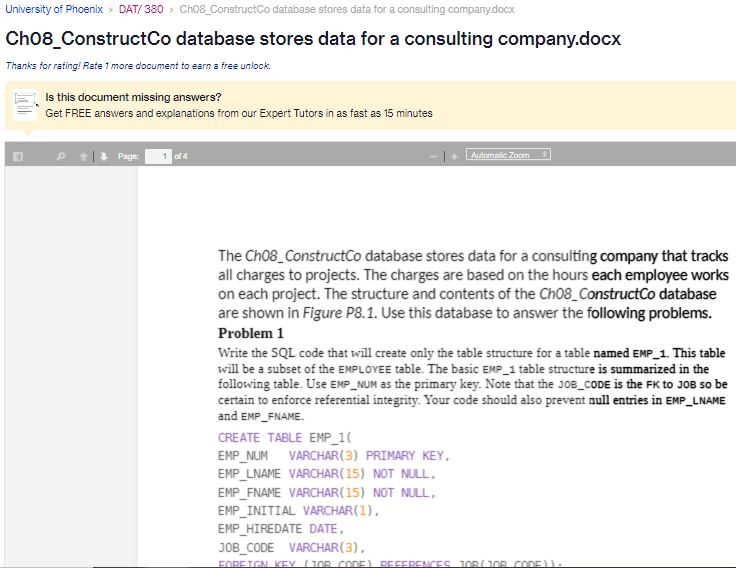The height and width of the screenshot is (568, 736).
Task: Click 'Figure P8.1' reference in the paragraph
Action: [x=340, y=313]
